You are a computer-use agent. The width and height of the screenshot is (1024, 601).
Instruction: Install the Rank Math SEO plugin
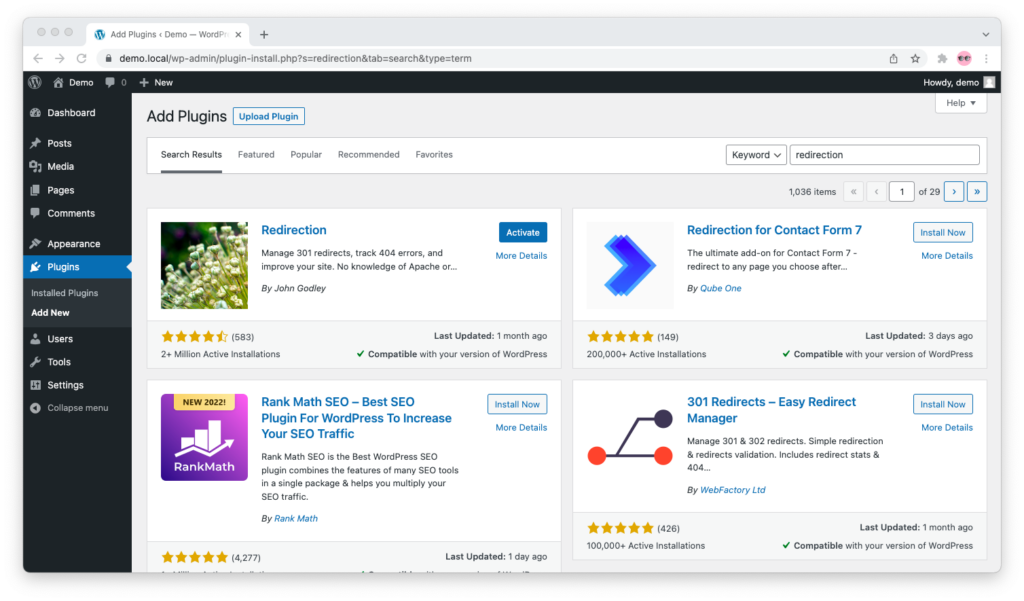pyautogui.click(x=517, y=404)
